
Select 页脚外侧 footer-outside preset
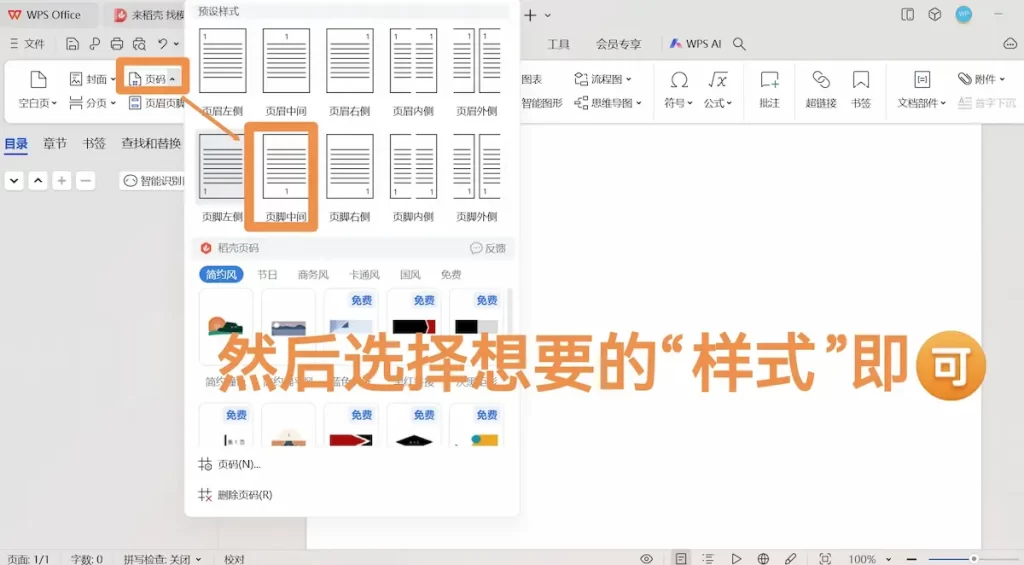pos(477,178)
